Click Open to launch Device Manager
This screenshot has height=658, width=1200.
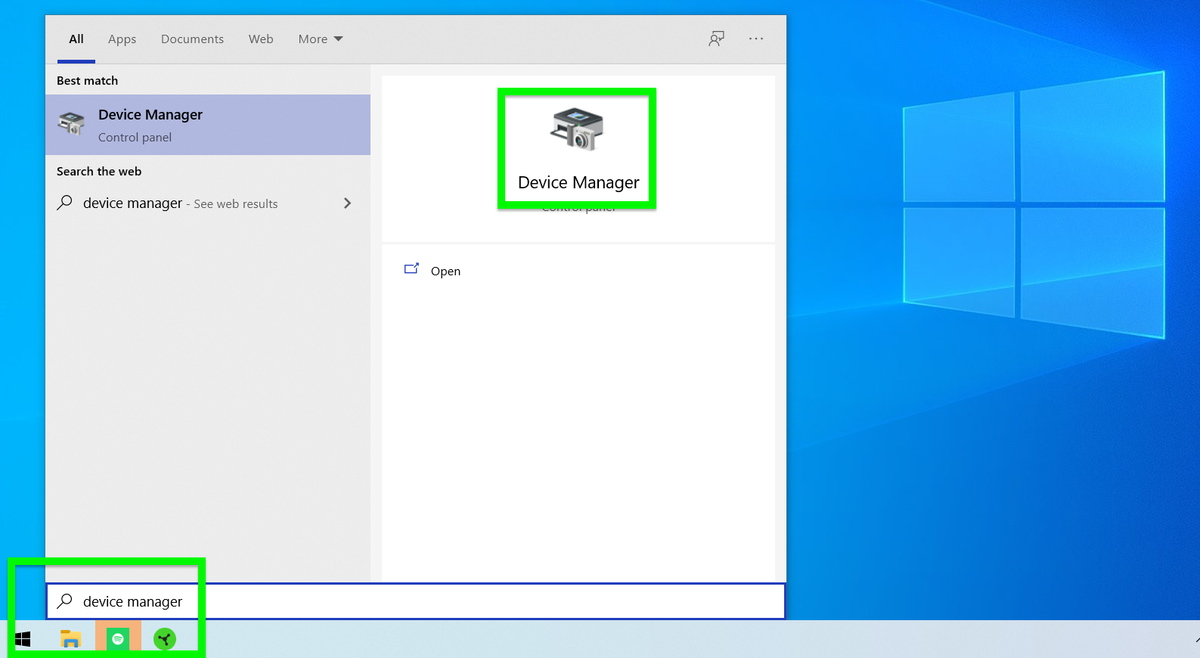pos(445,270)
